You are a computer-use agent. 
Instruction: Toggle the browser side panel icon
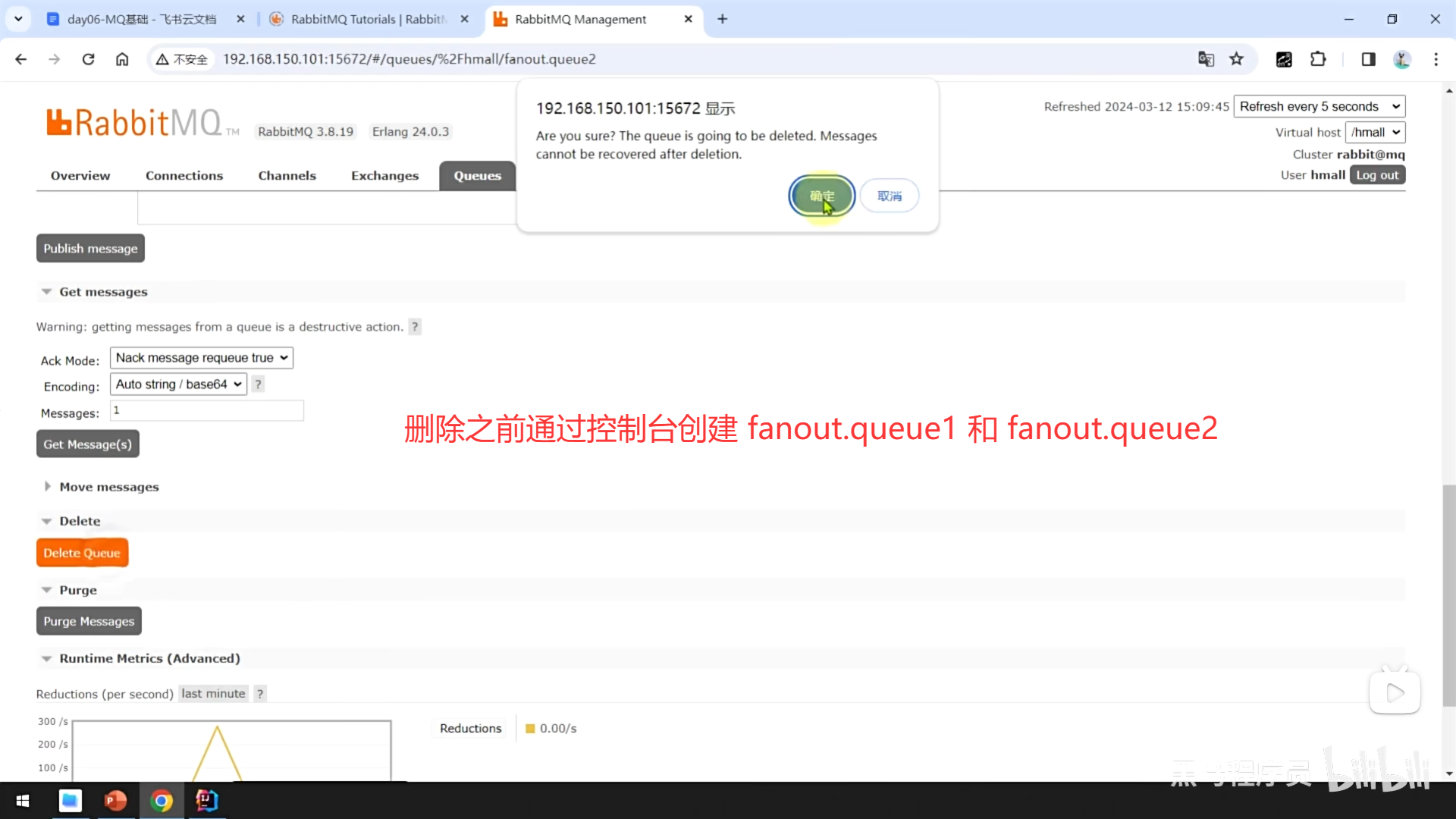tap(1368, 59)
